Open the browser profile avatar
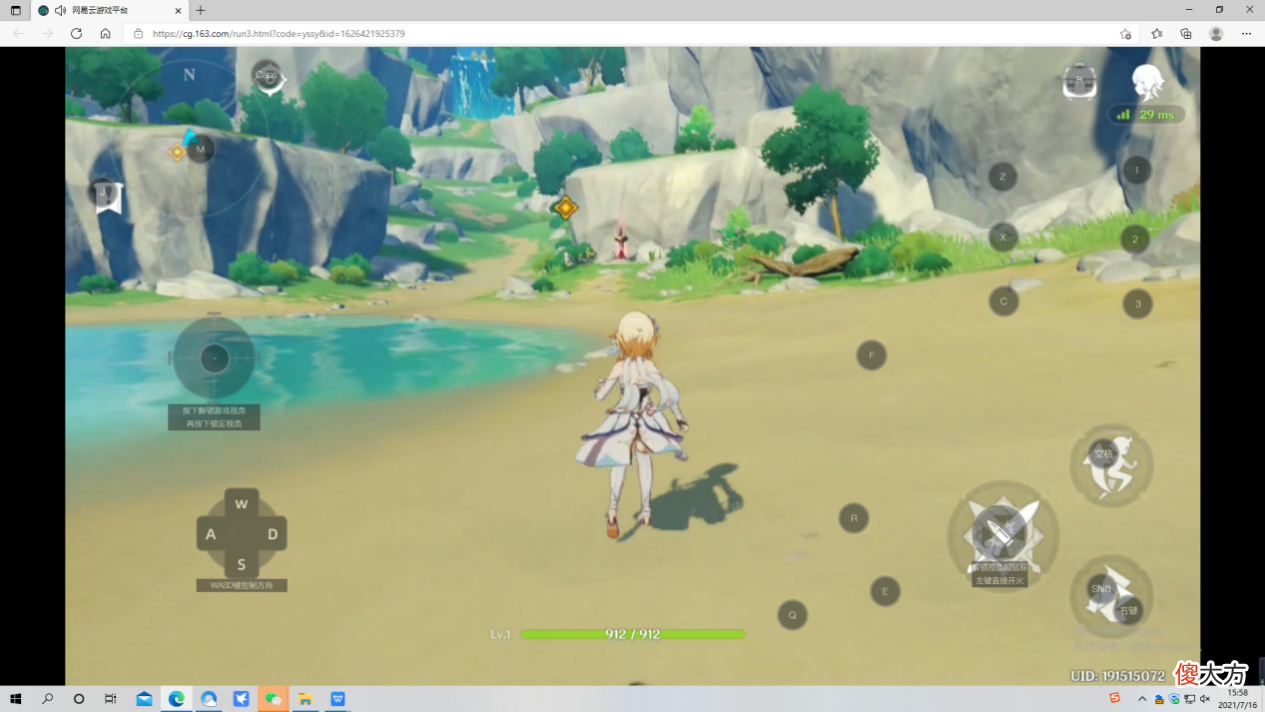 1216,33
